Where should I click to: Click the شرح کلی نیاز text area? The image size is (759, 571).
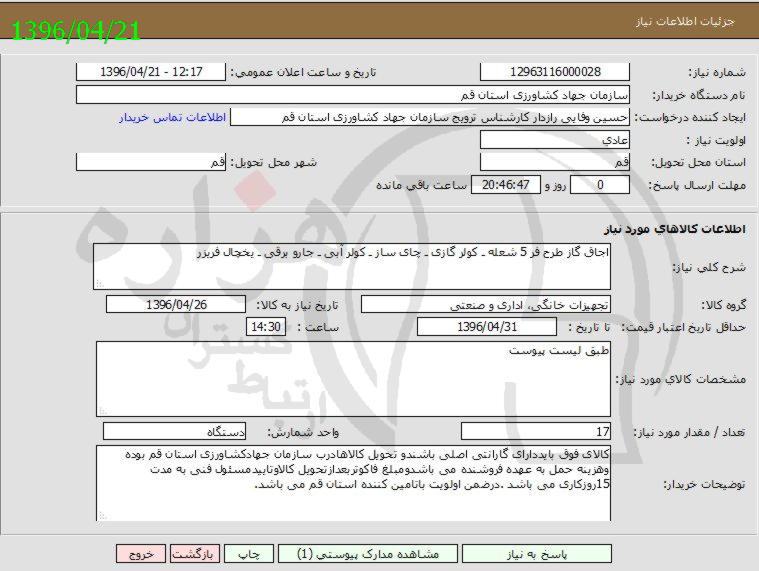pyautogui.click(x=352, y=267)
